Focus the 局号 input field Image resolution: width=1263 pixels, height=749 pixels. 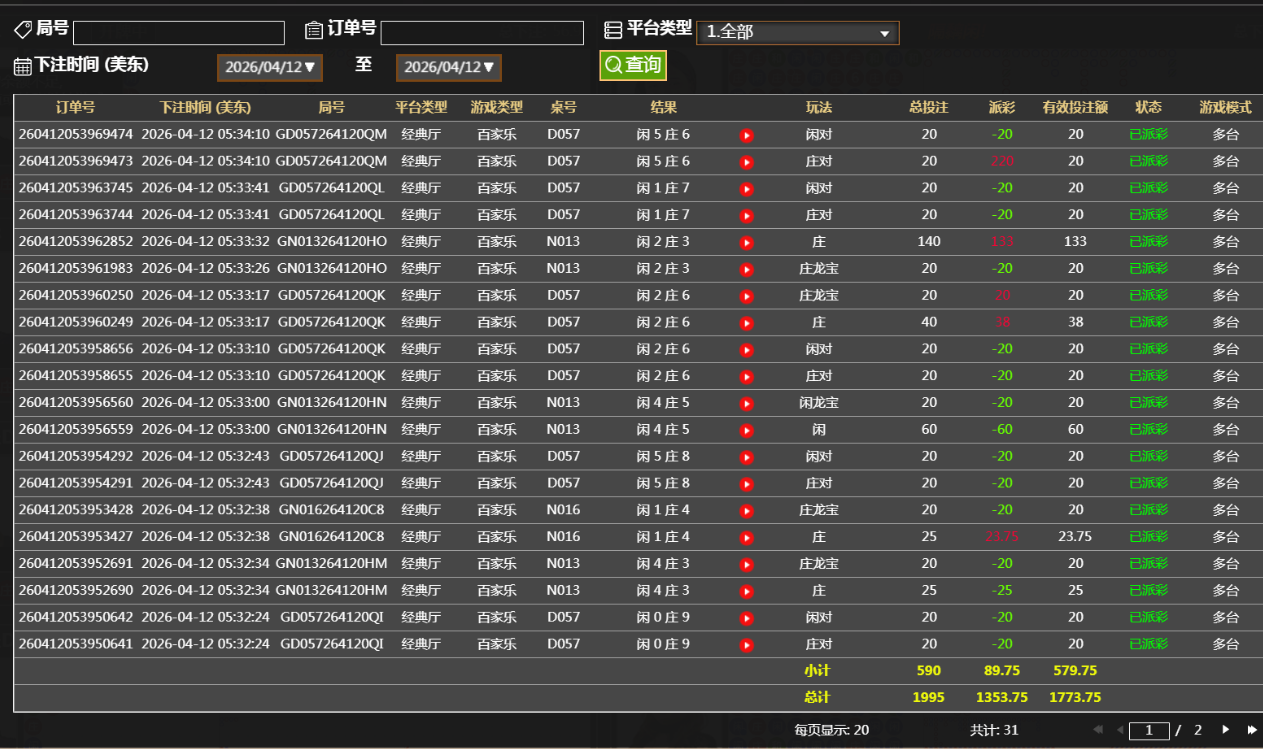pos(179,33)
